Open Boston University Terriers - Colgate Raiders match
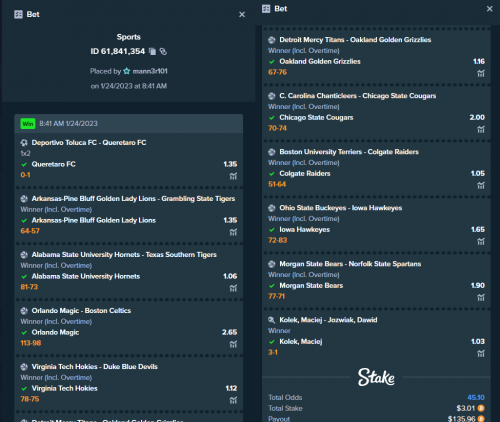Image resolution: width=500 pixels, height=422 pixels. point(349,152)
